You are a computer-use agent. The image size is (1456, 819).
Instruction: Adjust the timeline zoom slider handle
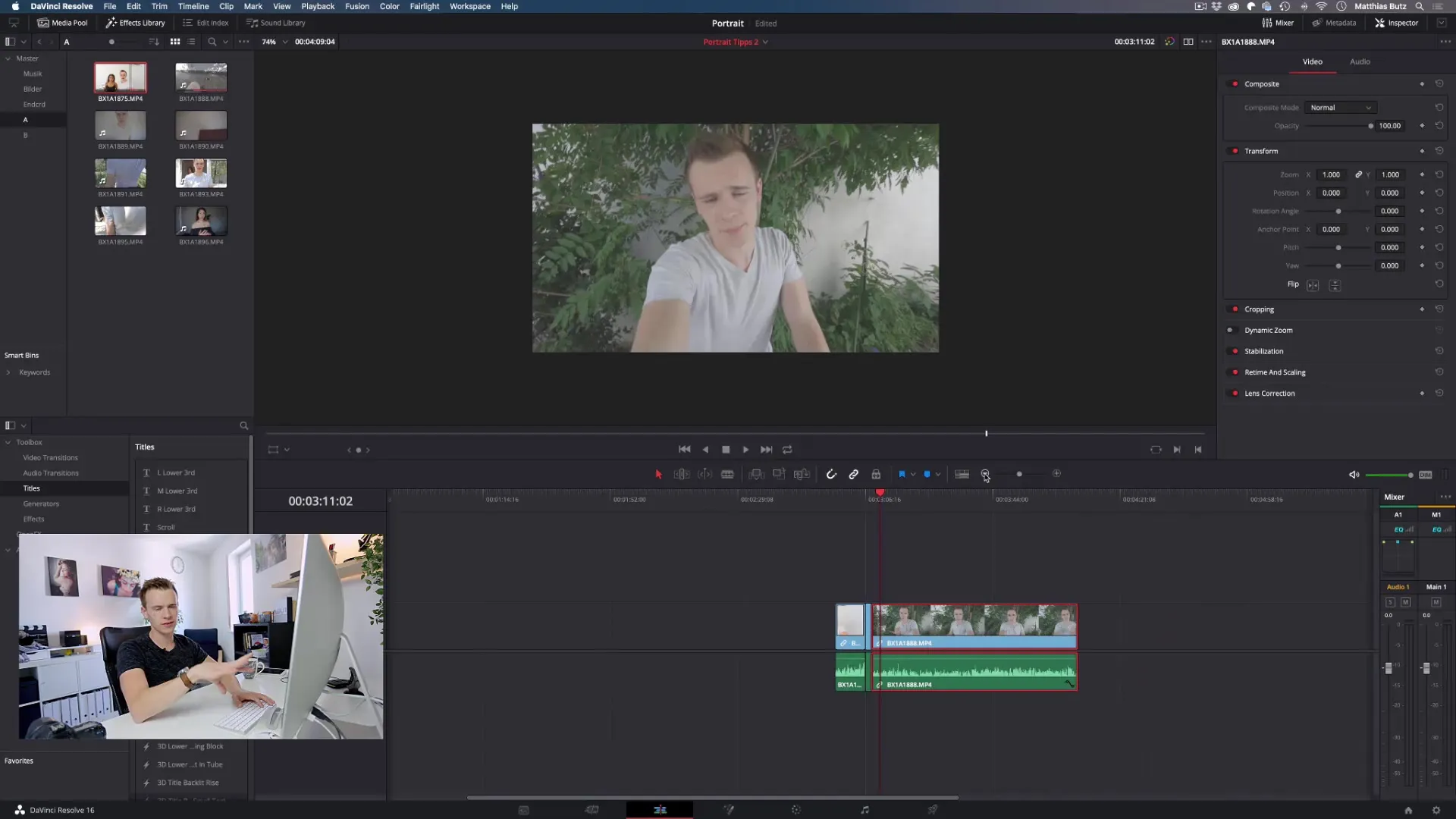point(1019,474)
